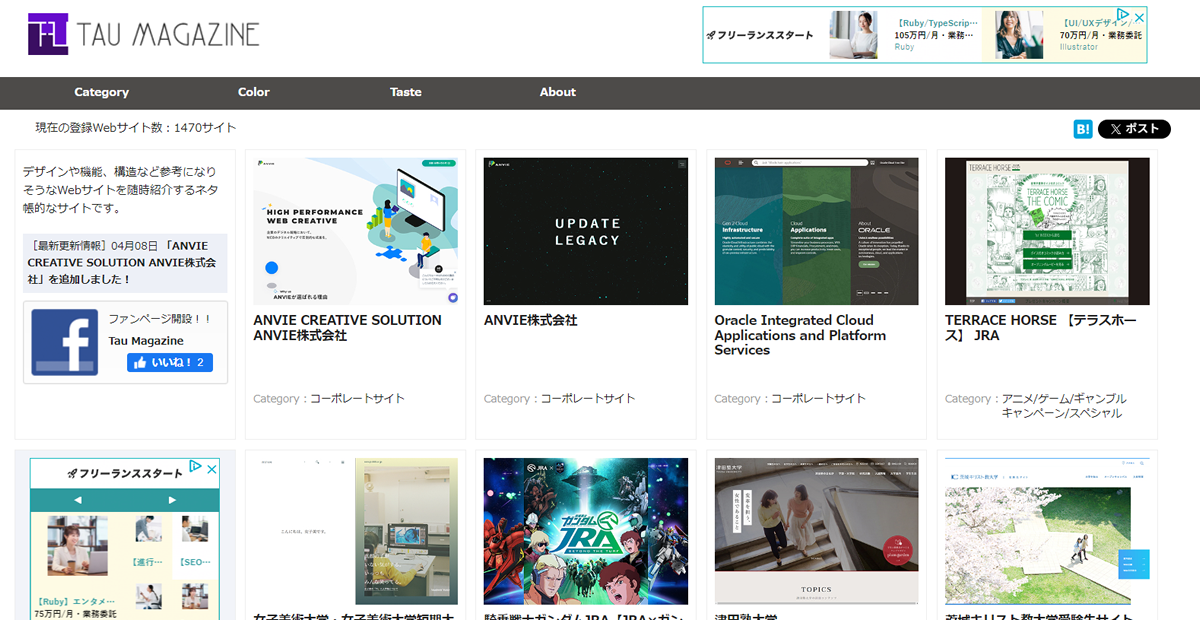Open the 津田塾大学 site thumbnail
The width and height of the screenshot is (1200, 620).
pos(816,531)
